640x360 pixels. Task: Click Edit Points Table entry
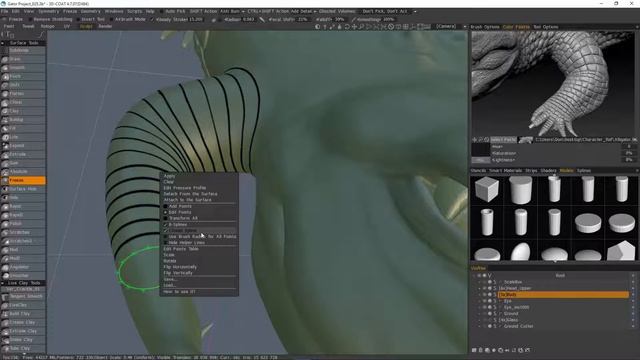181,249
